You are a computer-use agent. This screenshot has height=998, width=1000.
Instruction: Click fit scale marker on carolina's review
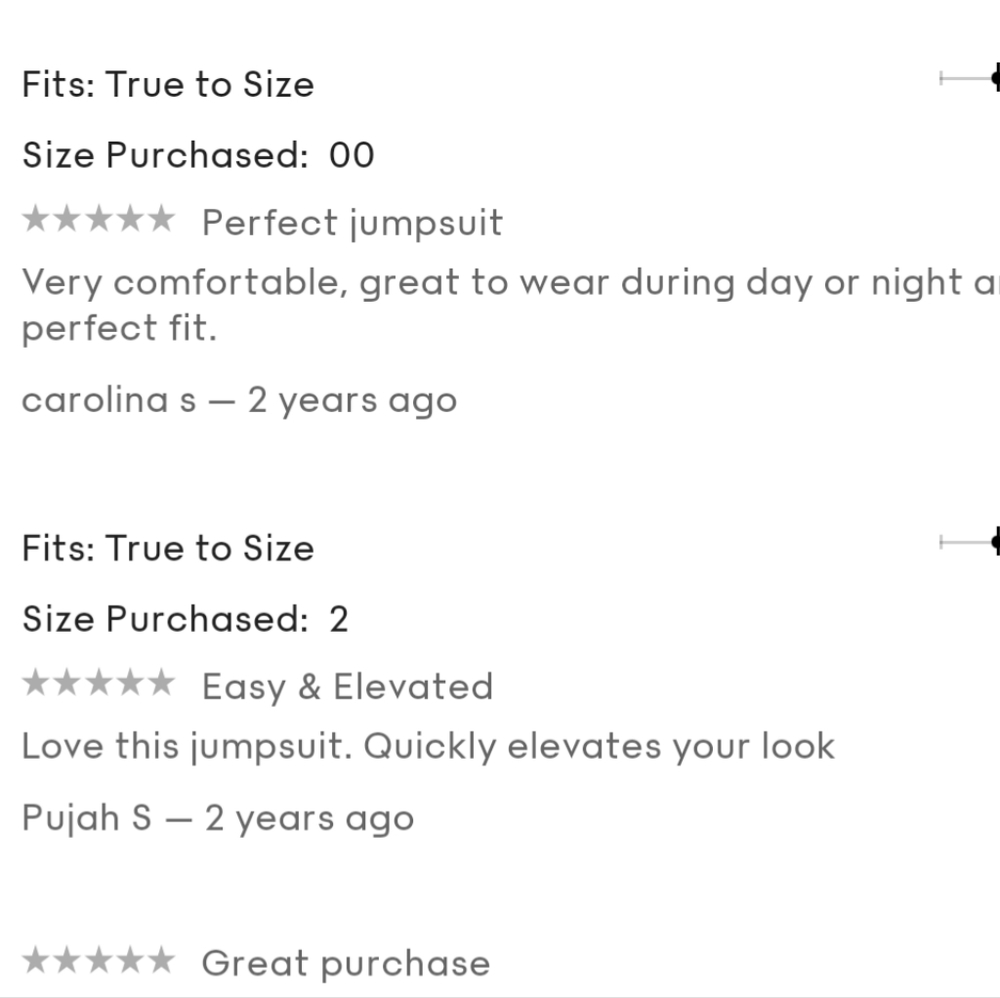(994, 78)
